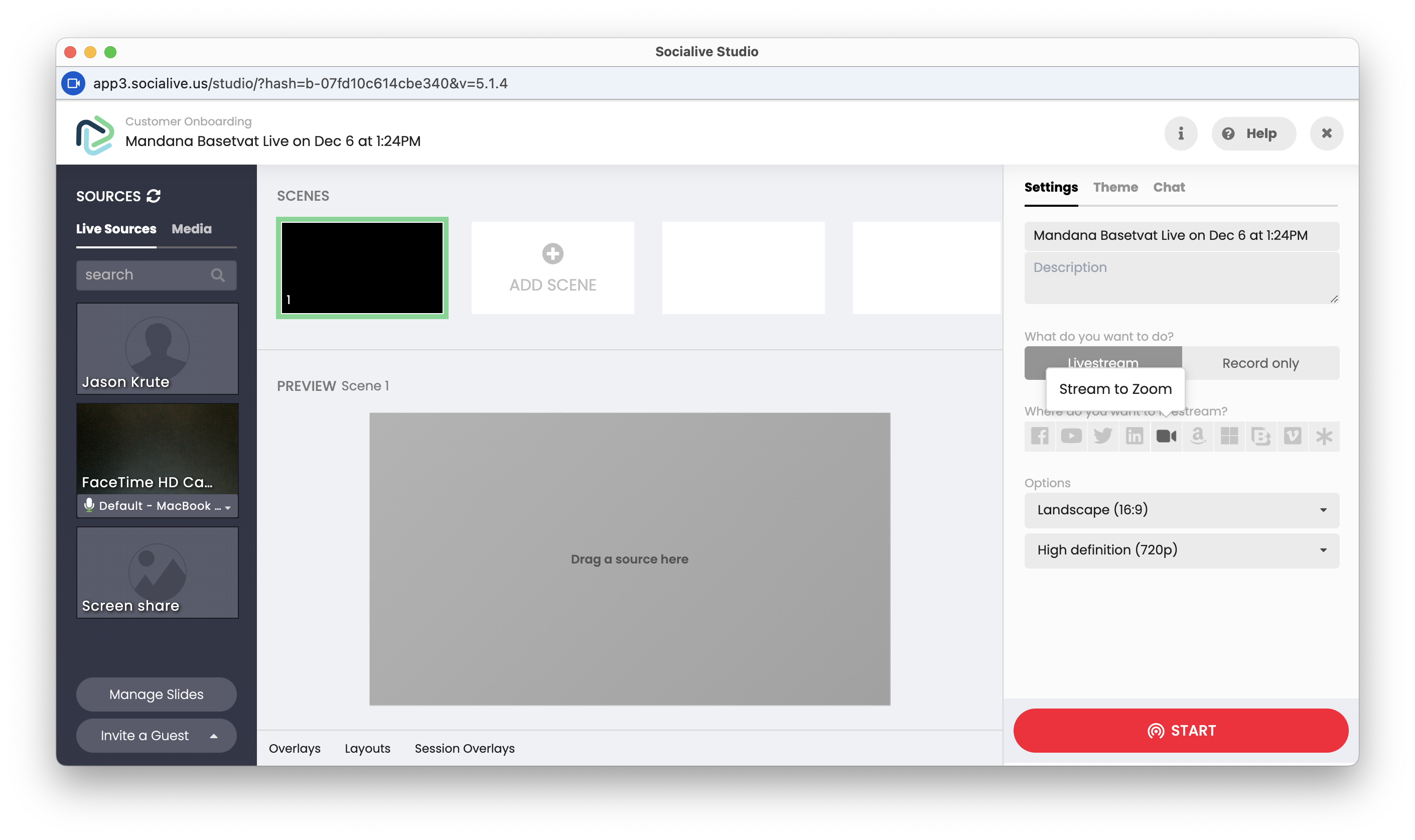The height and width of the screenshot is (840, 1415).
Task: Select the Vimeo destination icon
Action: click(1292, 436)
